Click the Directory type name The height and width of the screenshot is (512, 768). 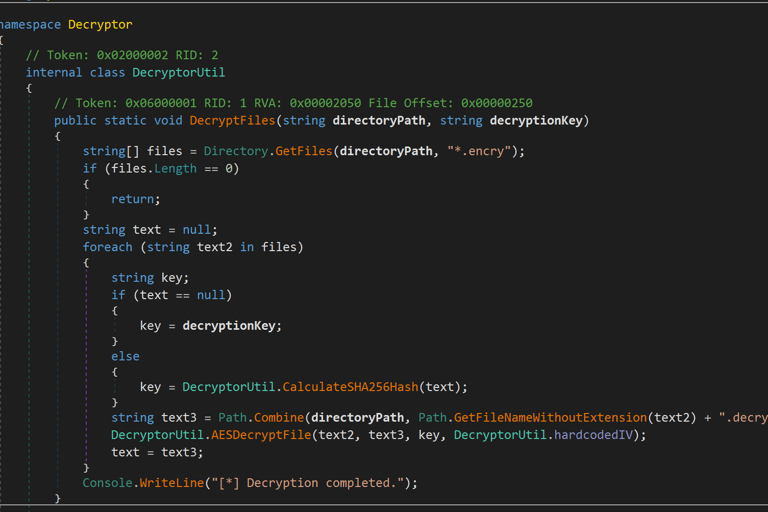pyautogui.click(x=236, y=151)
